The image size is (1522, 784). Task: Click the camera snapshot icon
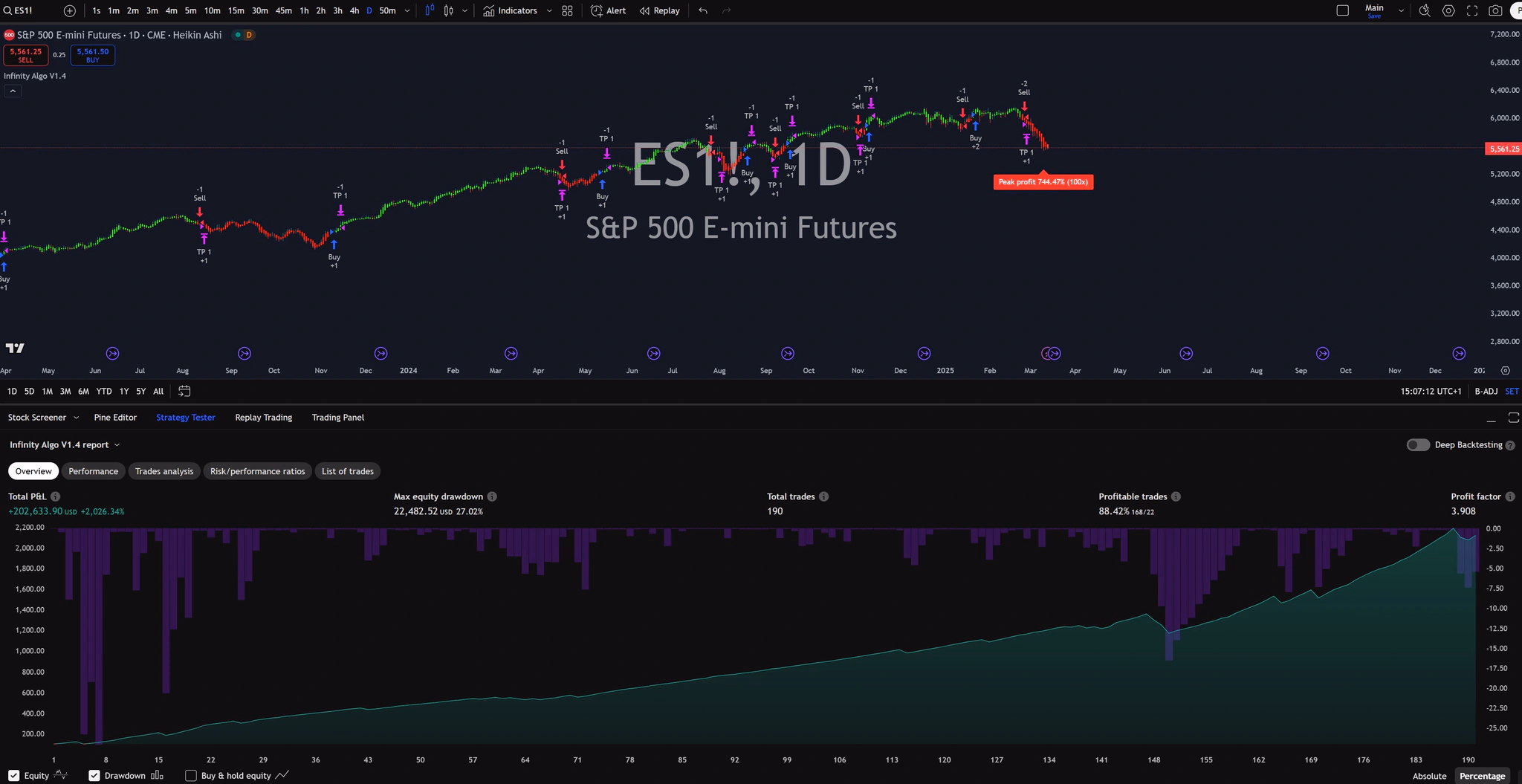pyautogui.click(x=1495, y=10)
